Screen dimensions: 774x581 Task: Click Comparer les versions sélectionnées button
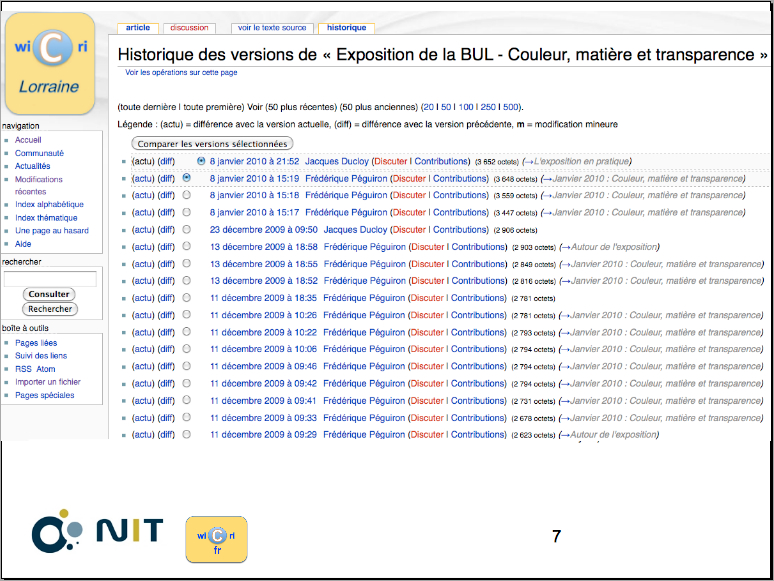212,144
